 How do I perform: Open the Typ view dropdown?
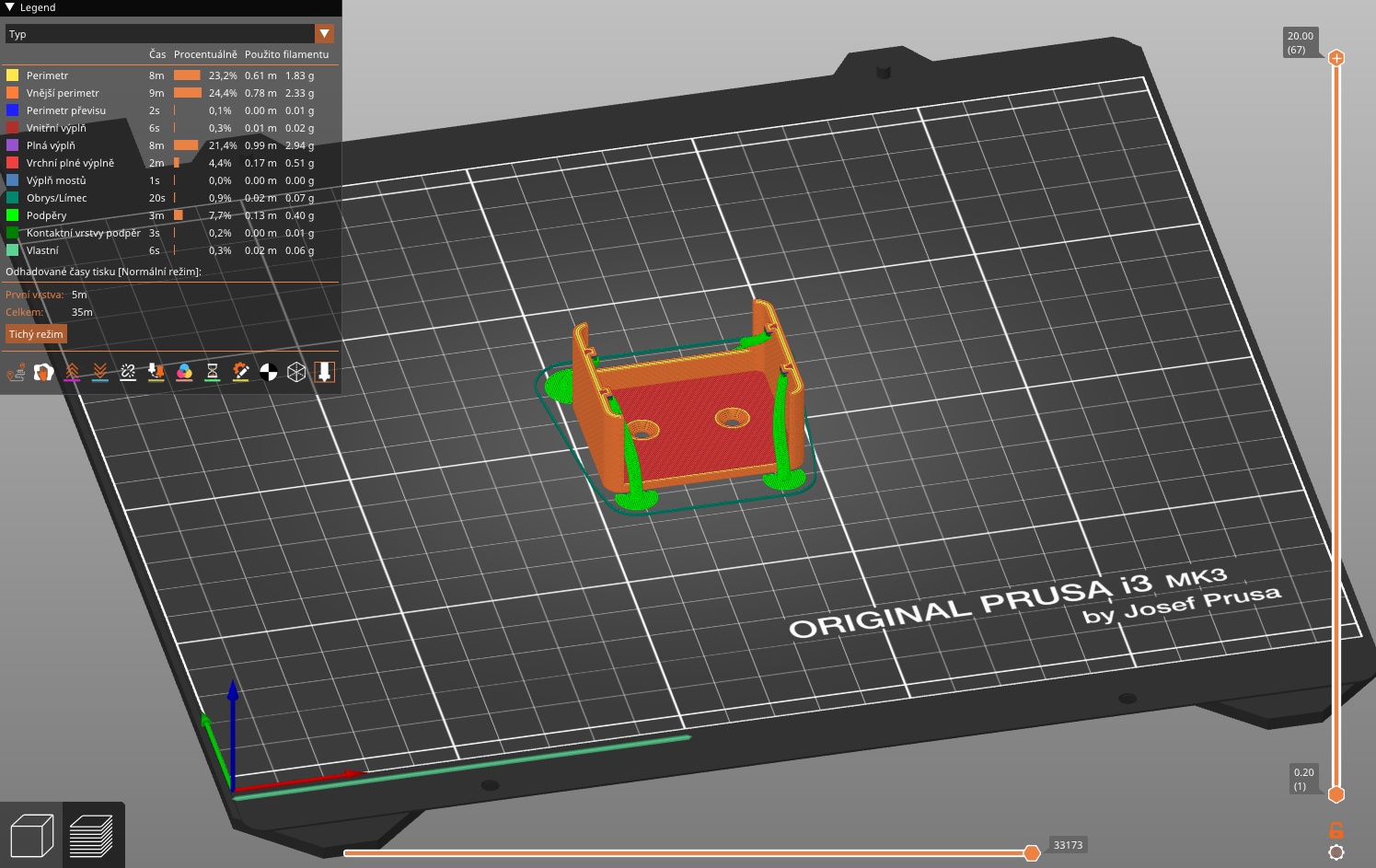(x=169, y=34)
